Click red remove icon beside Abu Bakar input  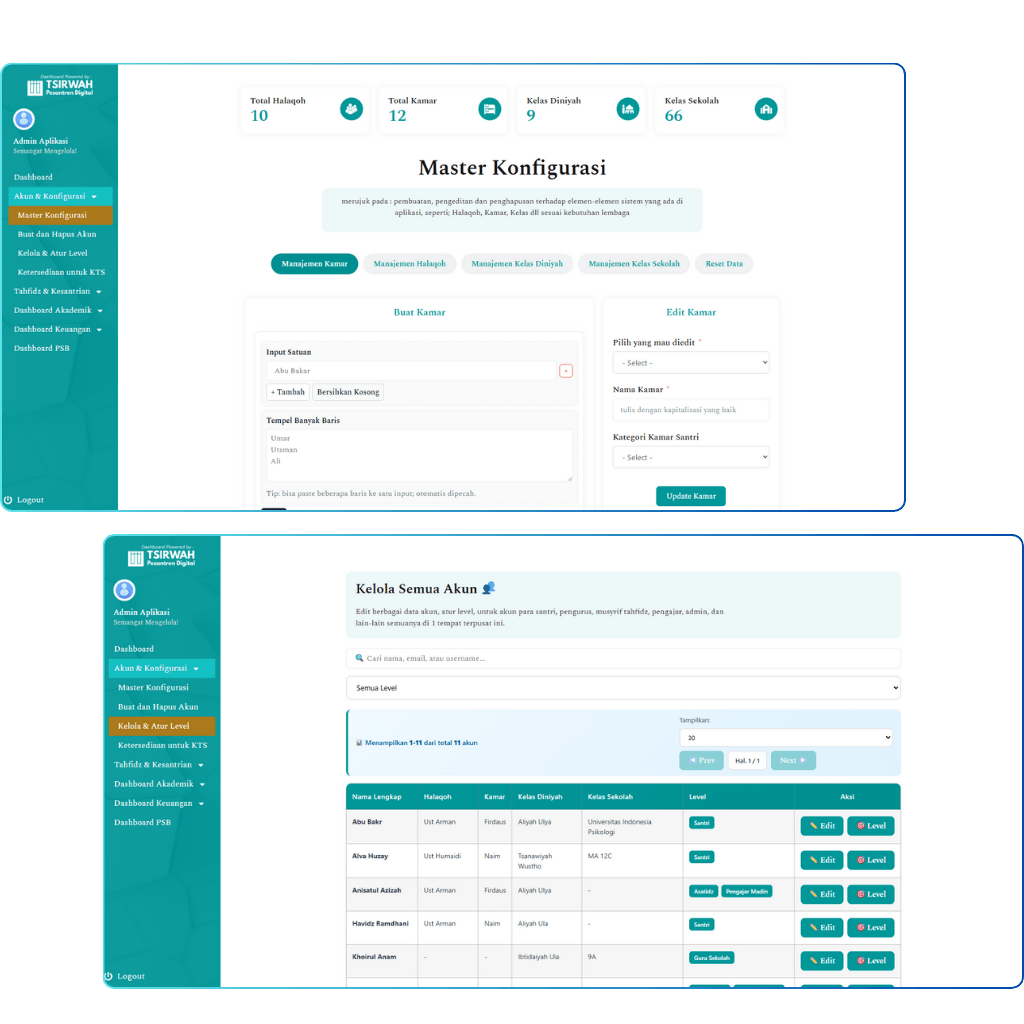[x=566, y=371]
